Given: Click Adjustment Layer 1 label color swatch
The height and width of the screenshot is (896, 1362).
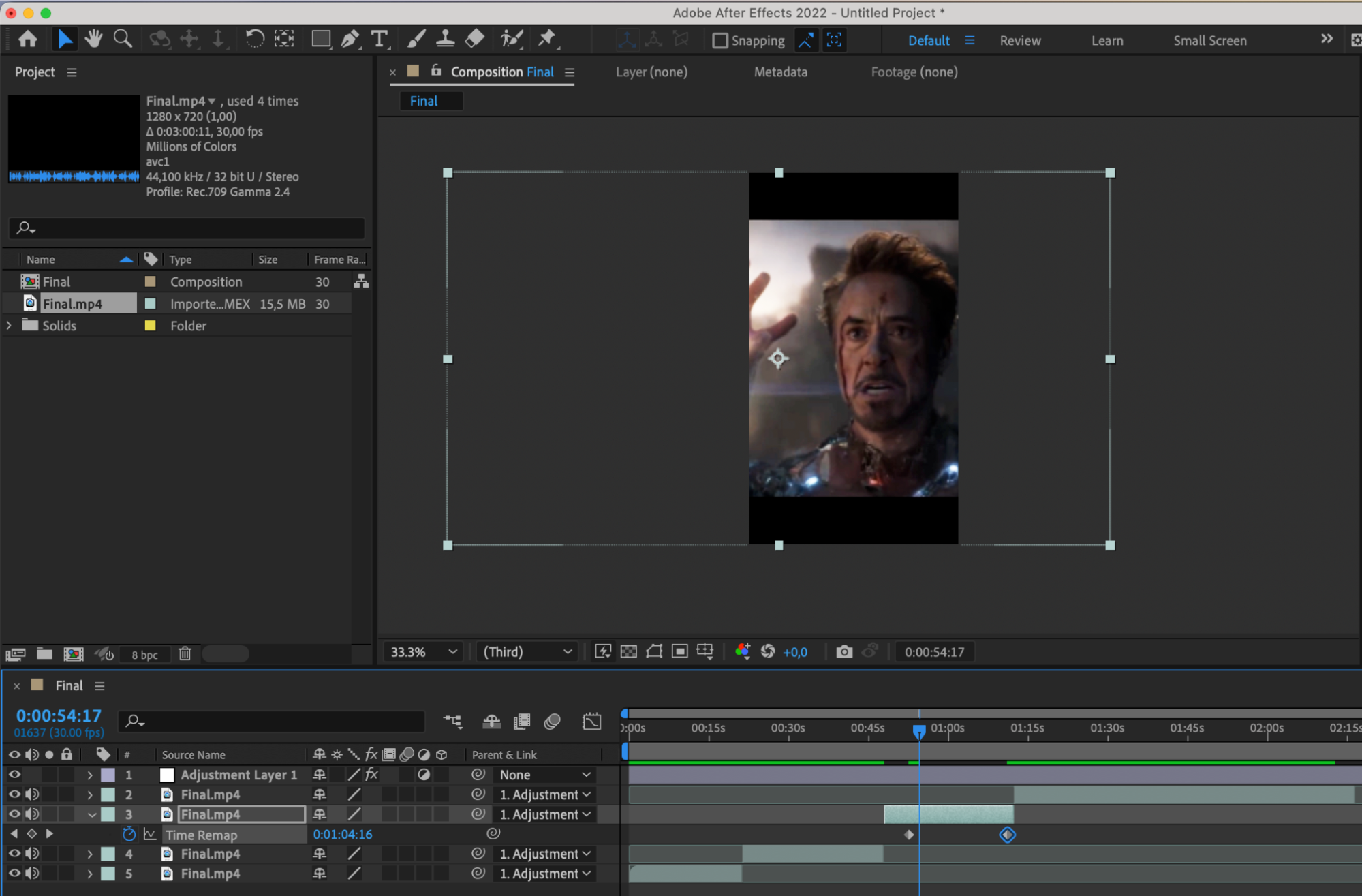Looking at the screenshot, I should point(108,775).
